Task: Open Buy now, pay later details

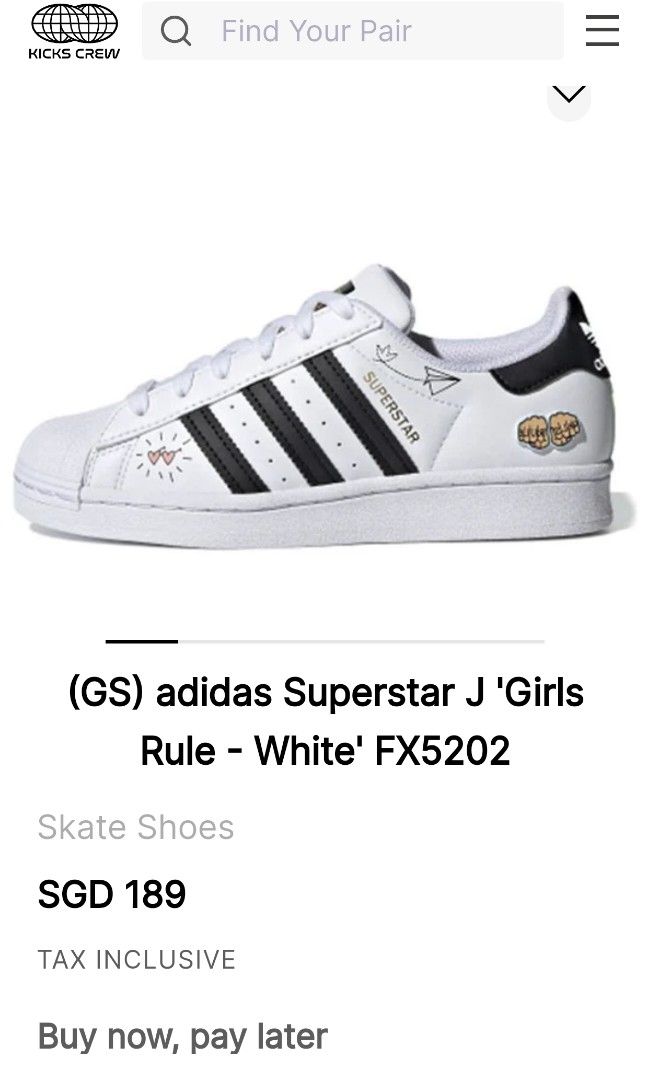Action: pos(182,1037)
